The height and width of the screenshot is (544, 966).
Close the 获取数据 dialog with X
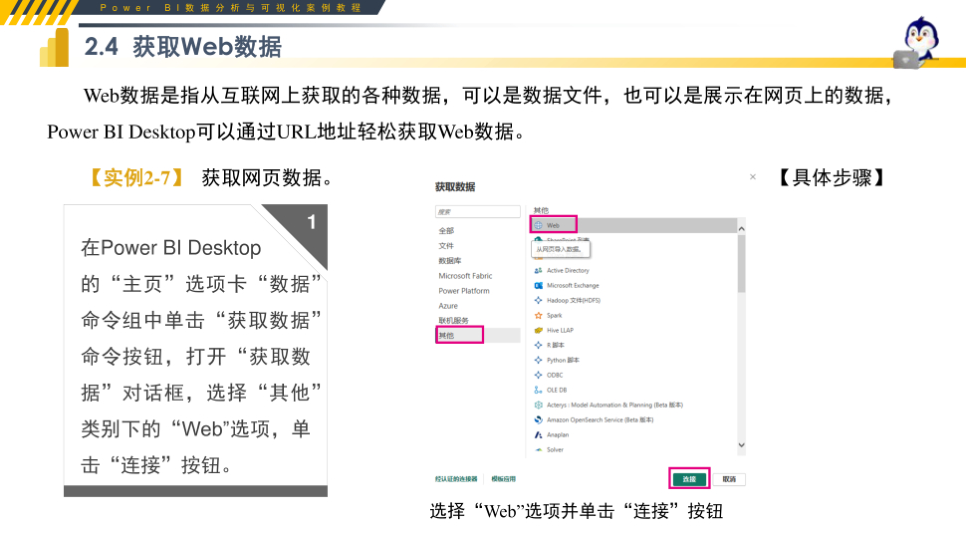[752, 177]
